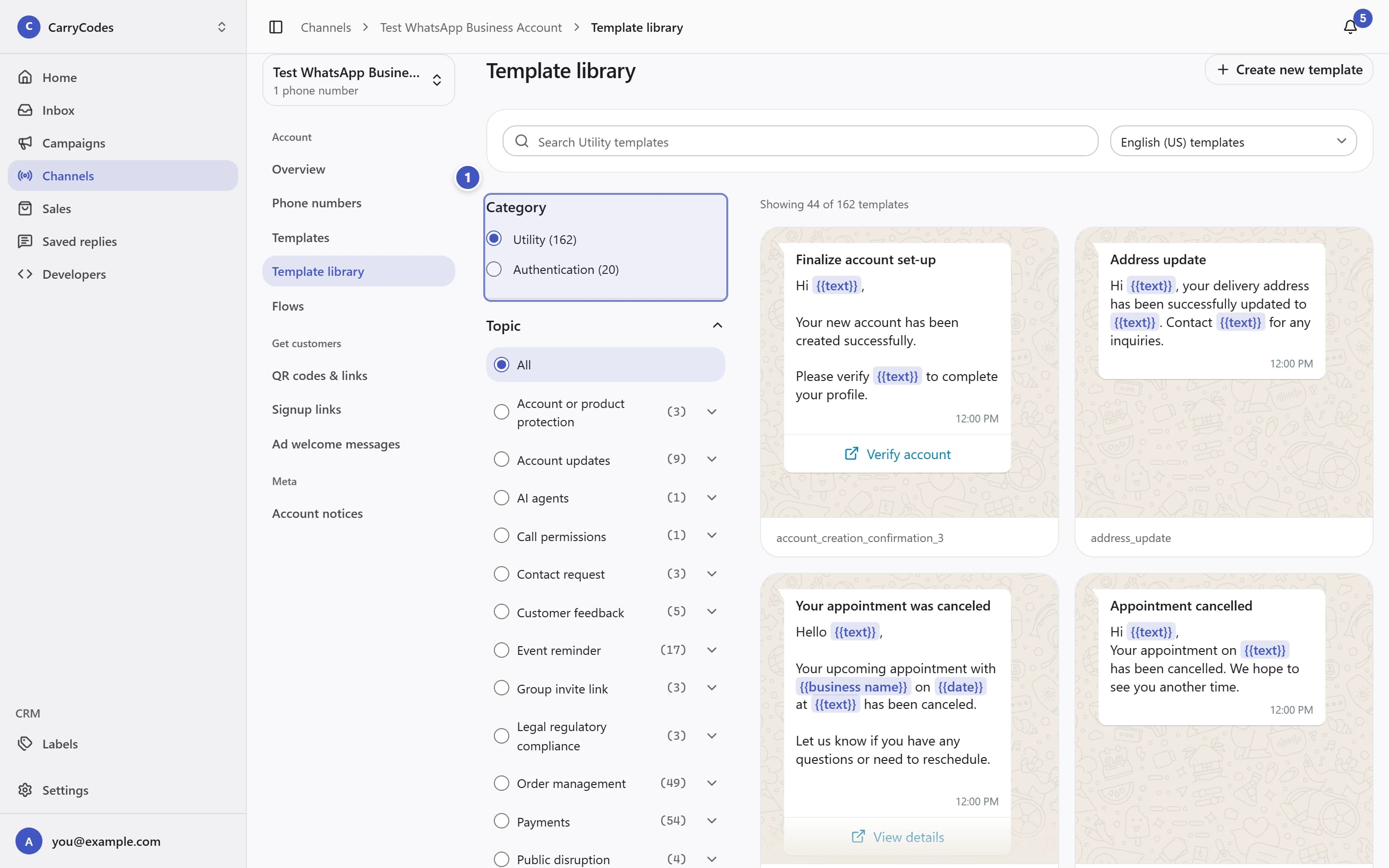
Task: Open the Labels tag icon
Action: [x=25, y=744]
